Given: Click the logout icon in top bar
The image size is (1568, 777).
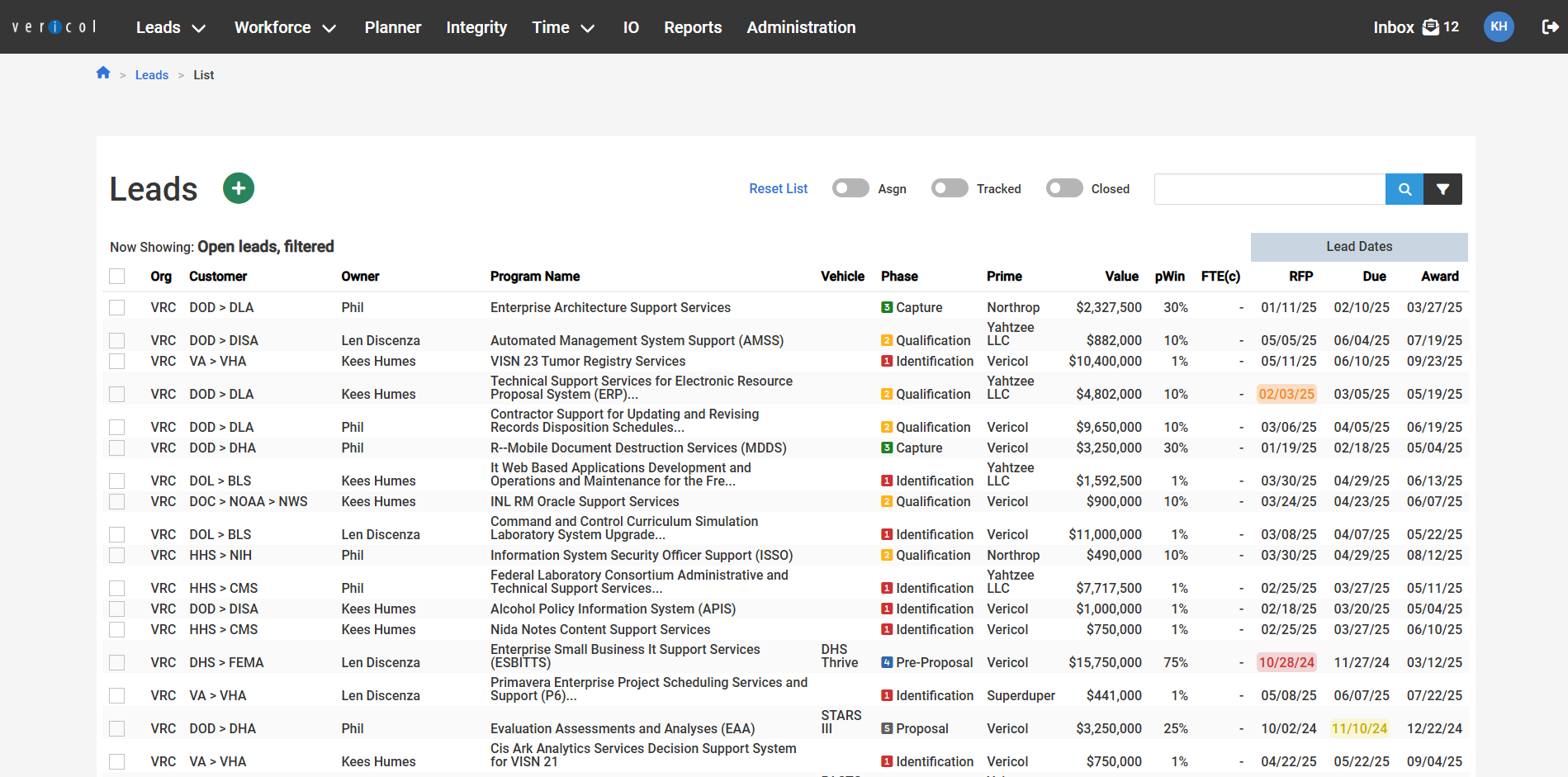Looking at the screenshot, I should [1550, 27].
